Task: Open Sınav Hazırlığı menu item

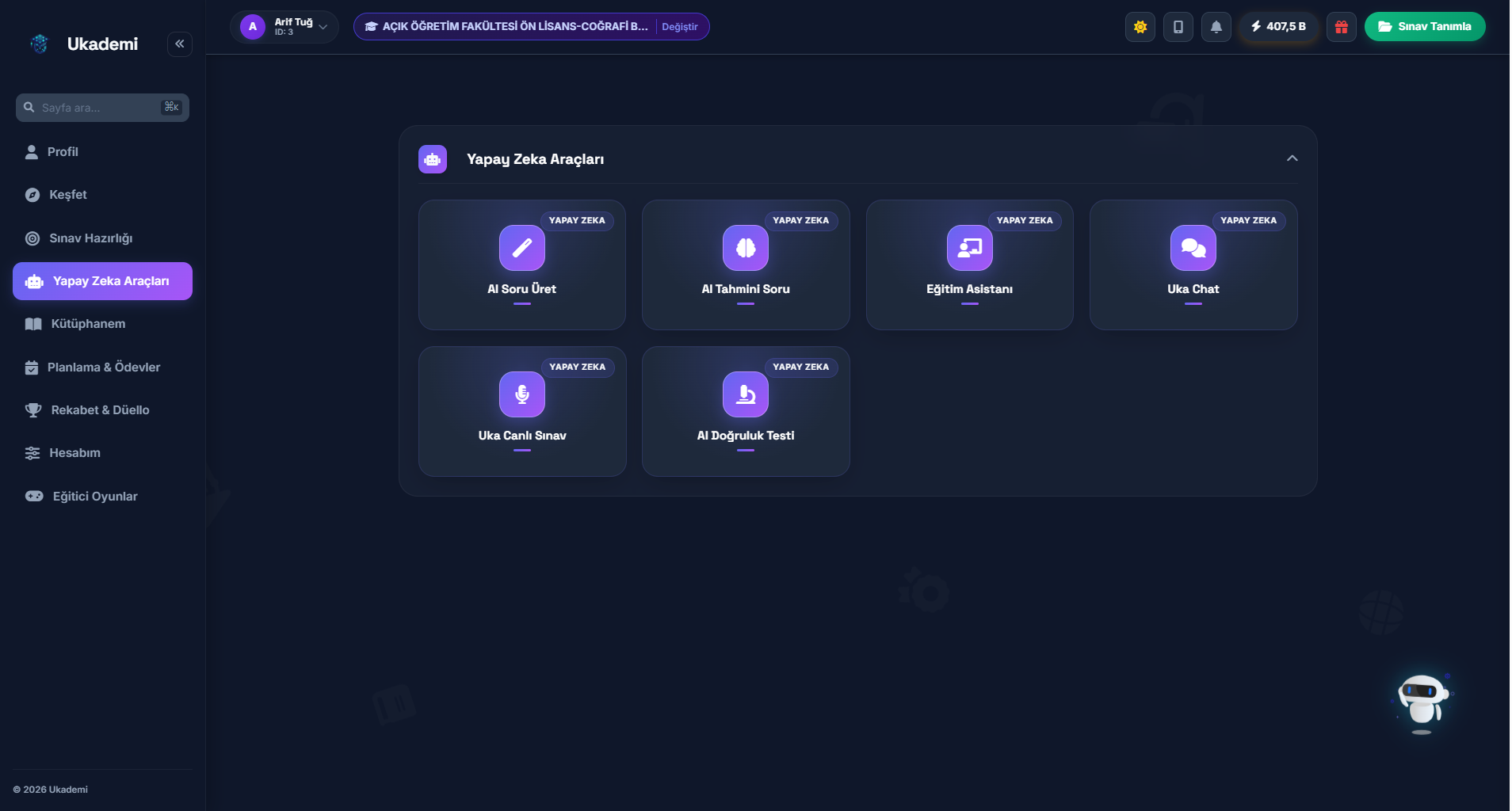Action: 102,238
